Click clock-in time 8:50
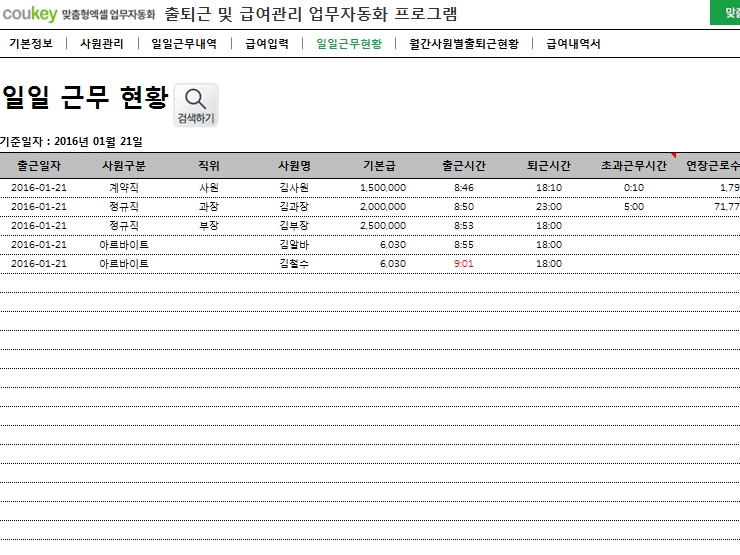 [x=463, y=207]
